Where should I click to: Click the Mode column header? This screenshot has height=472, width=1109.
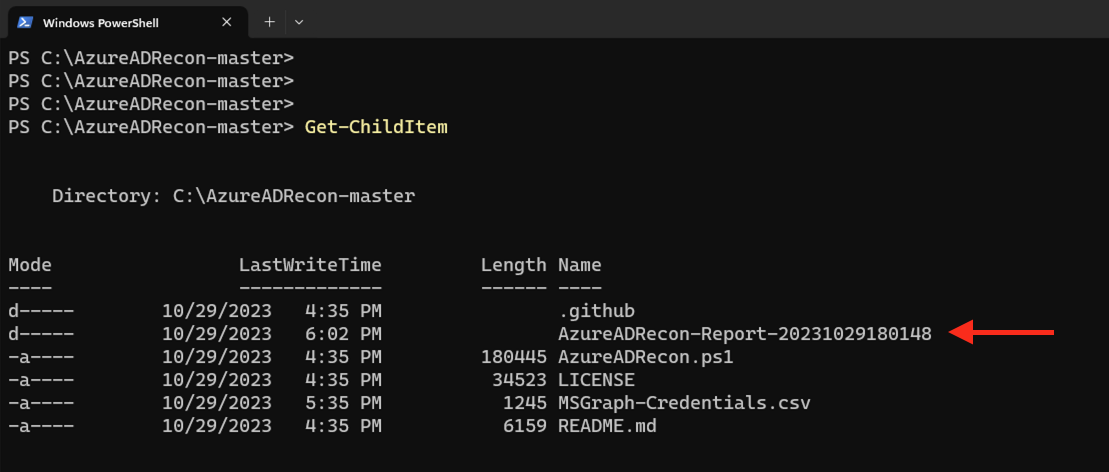point(30,265)
